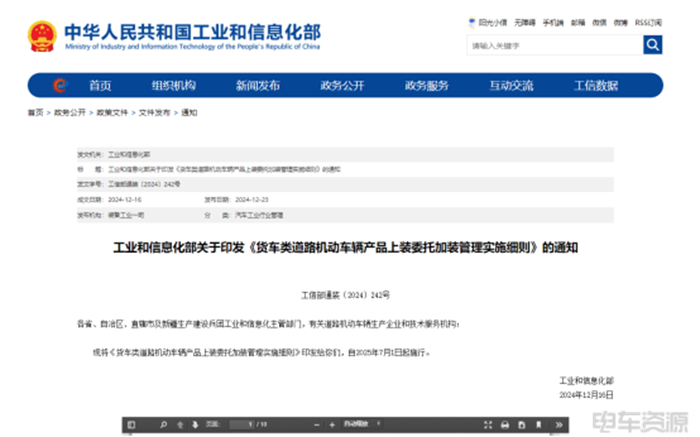Go to 政务公开 in the navigation bar
Image resolution: width=700 pixels, height=437 pixels.
(342, 86)
